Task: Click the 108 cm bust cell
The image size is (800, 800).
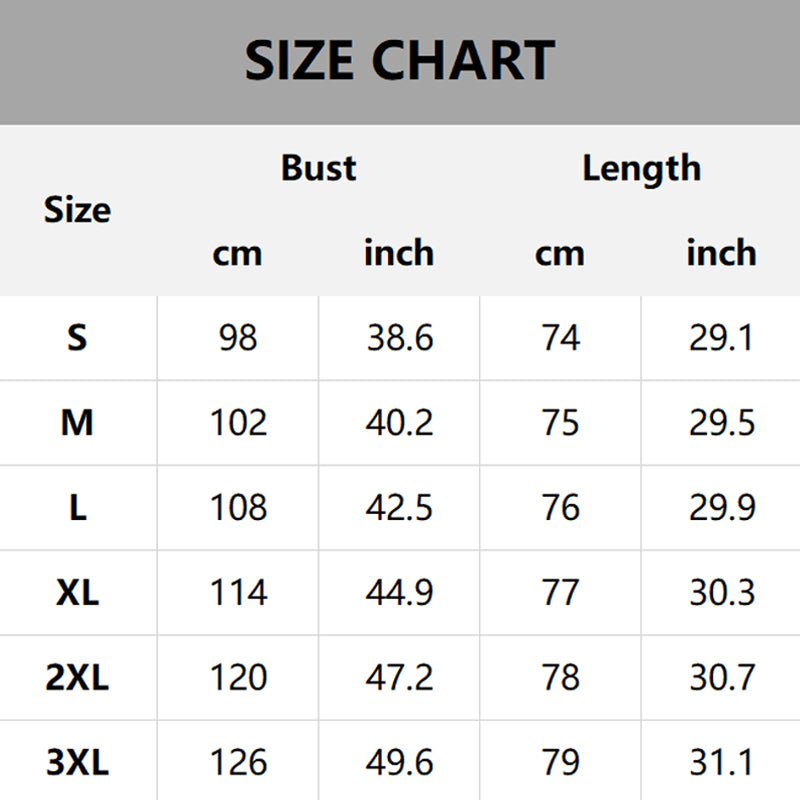Action: (238, 508)
